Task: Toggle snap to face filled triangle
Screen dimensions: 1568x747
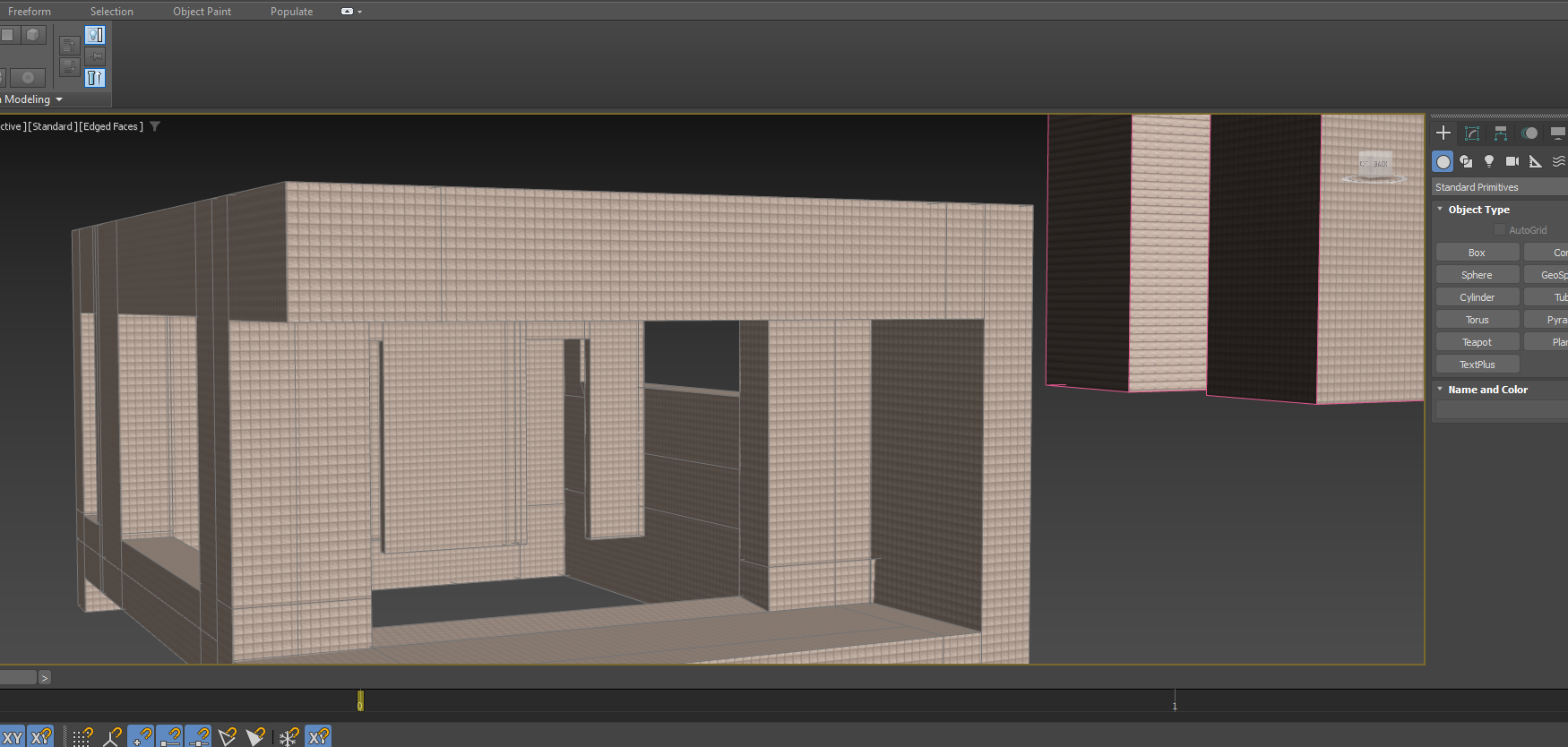Action: point(255,736)
